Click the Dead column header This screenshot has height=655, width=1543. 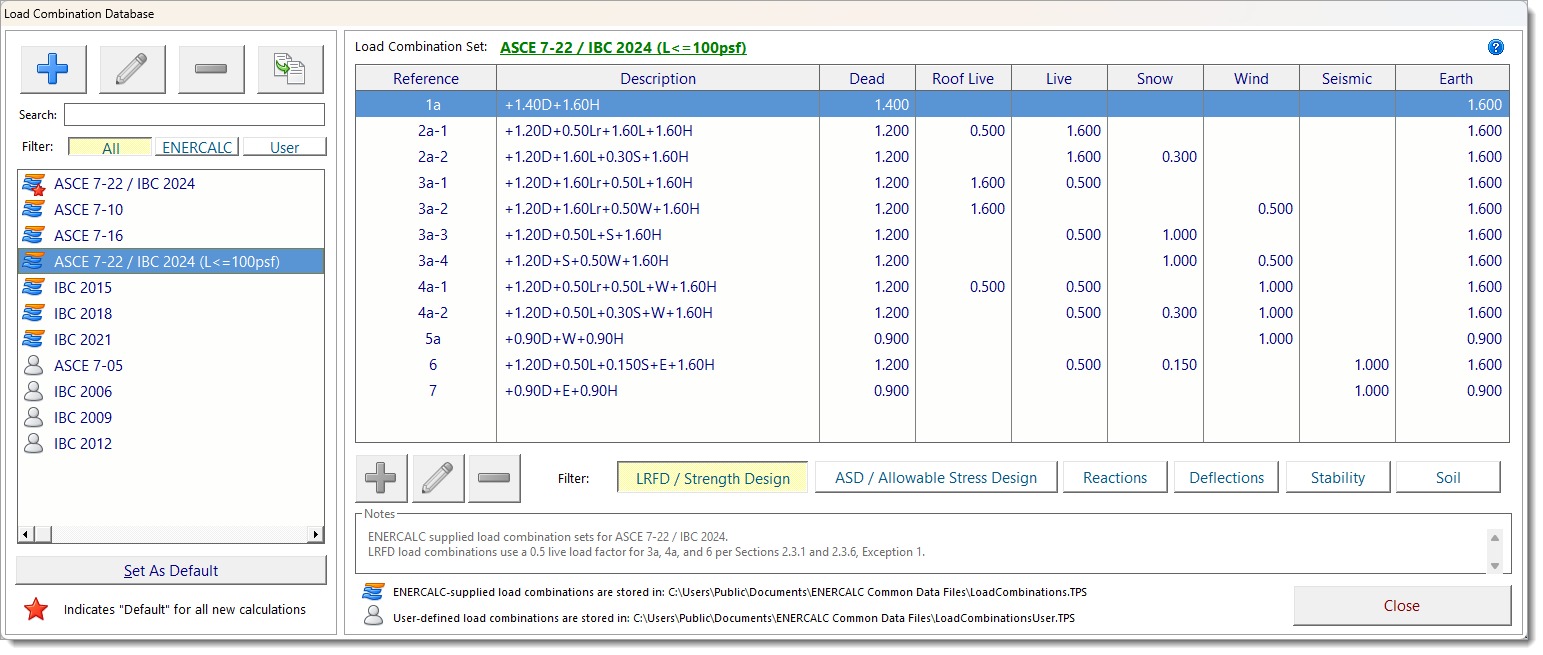[867, 79]
